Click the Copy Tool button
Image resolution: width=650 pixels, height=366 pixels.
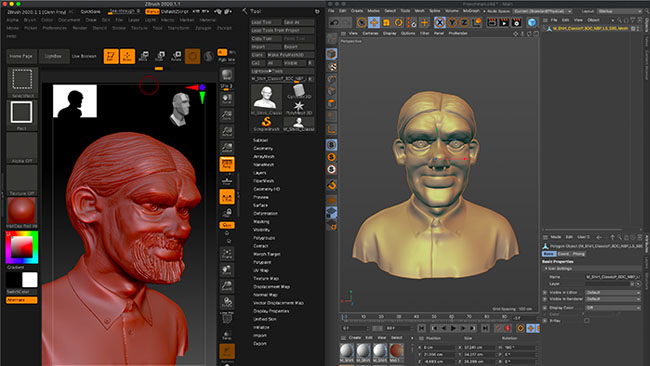coord(266,39)
